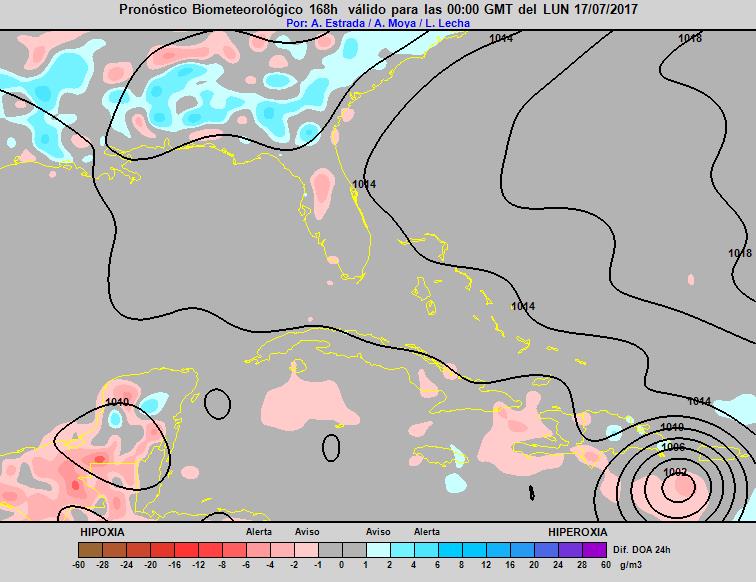Click the 1018 isobar label at the map's right edge

click(x=740, y=253)
